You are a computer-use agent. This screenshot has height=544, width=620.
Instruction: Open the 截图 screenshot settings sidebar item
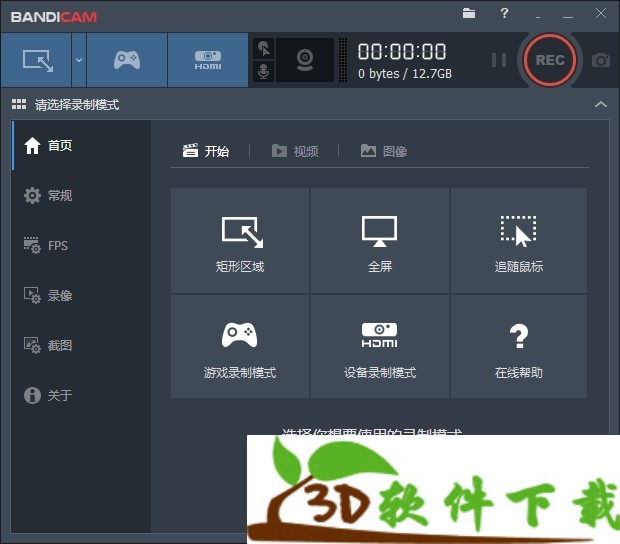point(81,345)
